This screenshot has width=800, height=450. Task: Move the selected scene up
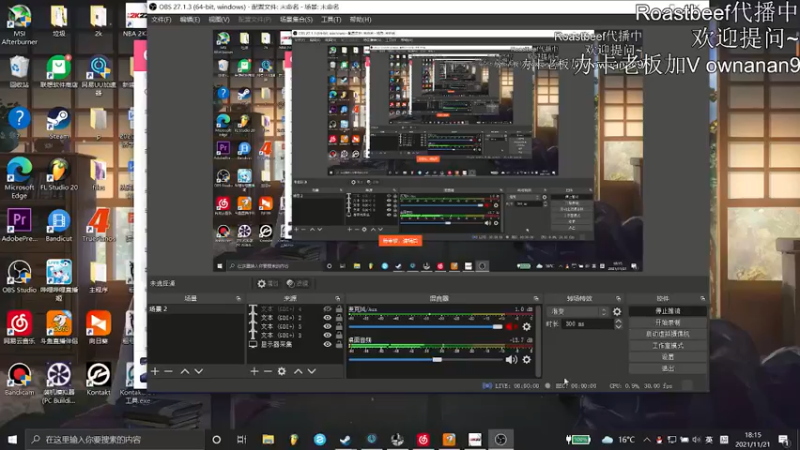(185, 371)
